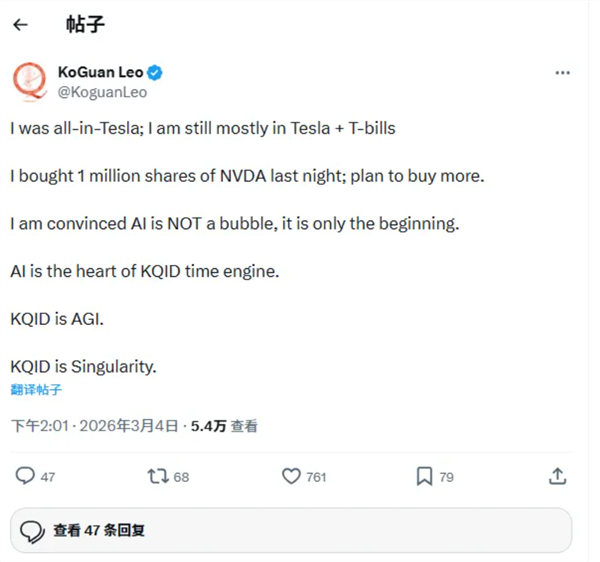Image resolution: width=600 pixels, height=562 pixels.
Task: Click the 帖子 page header title
Action: coord(85,24)
